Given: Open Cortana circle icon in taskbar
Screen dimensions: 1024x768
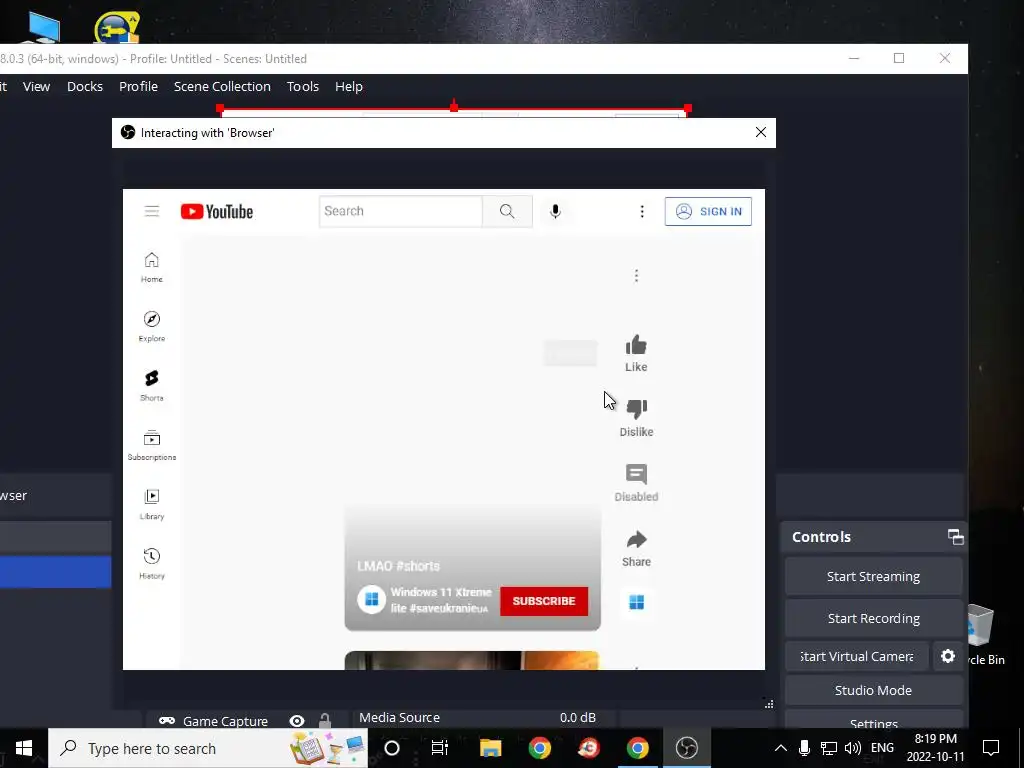Looking at the screenshot, I should [x=392, y=748].
